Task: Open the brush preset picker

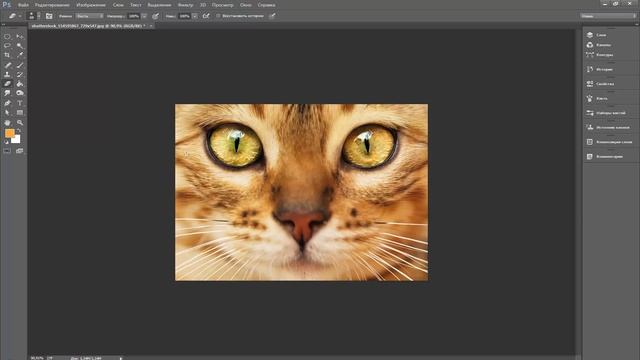Action: (33, 16)
